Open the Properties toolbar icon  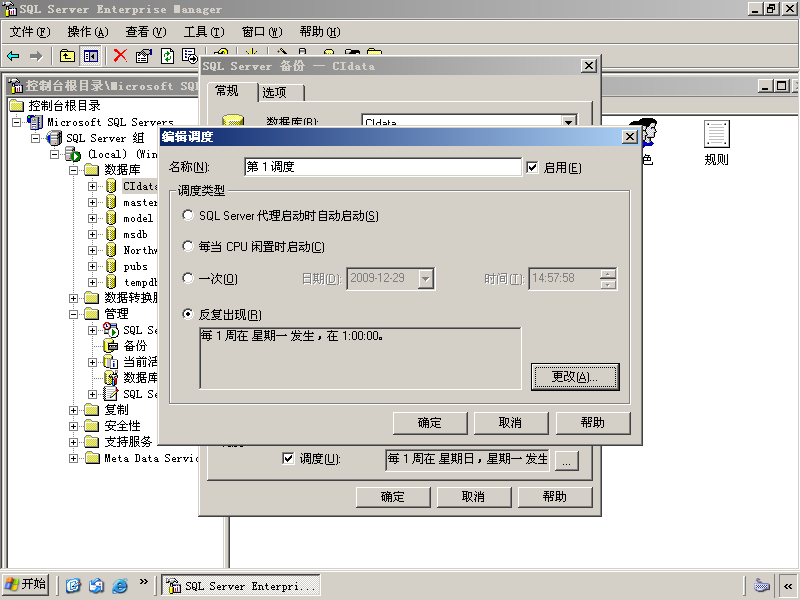[x=144, y=55]
